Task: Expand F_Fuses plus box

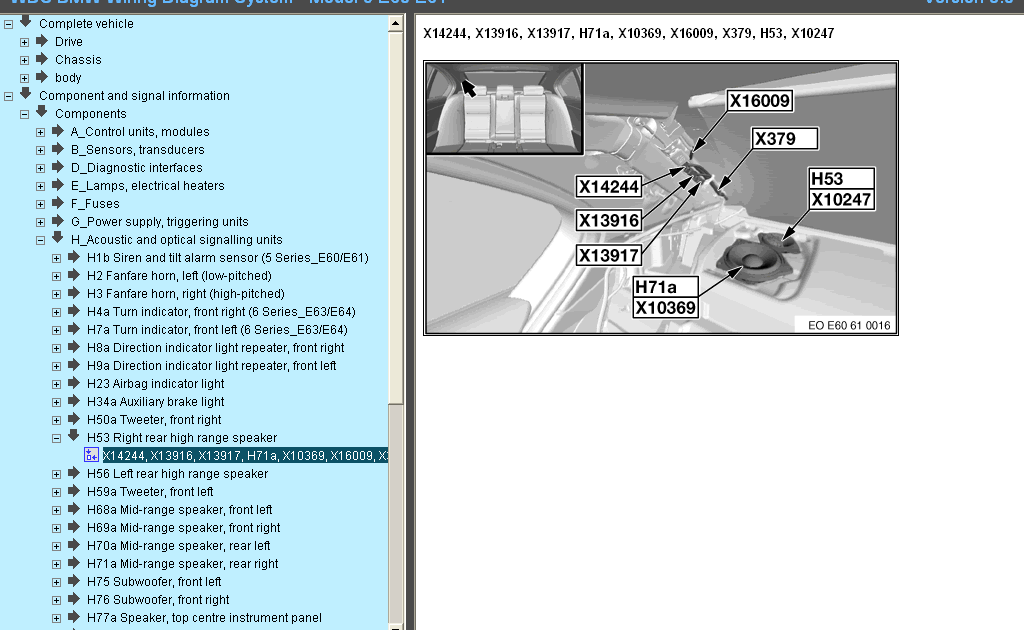Action: (40, 204)
